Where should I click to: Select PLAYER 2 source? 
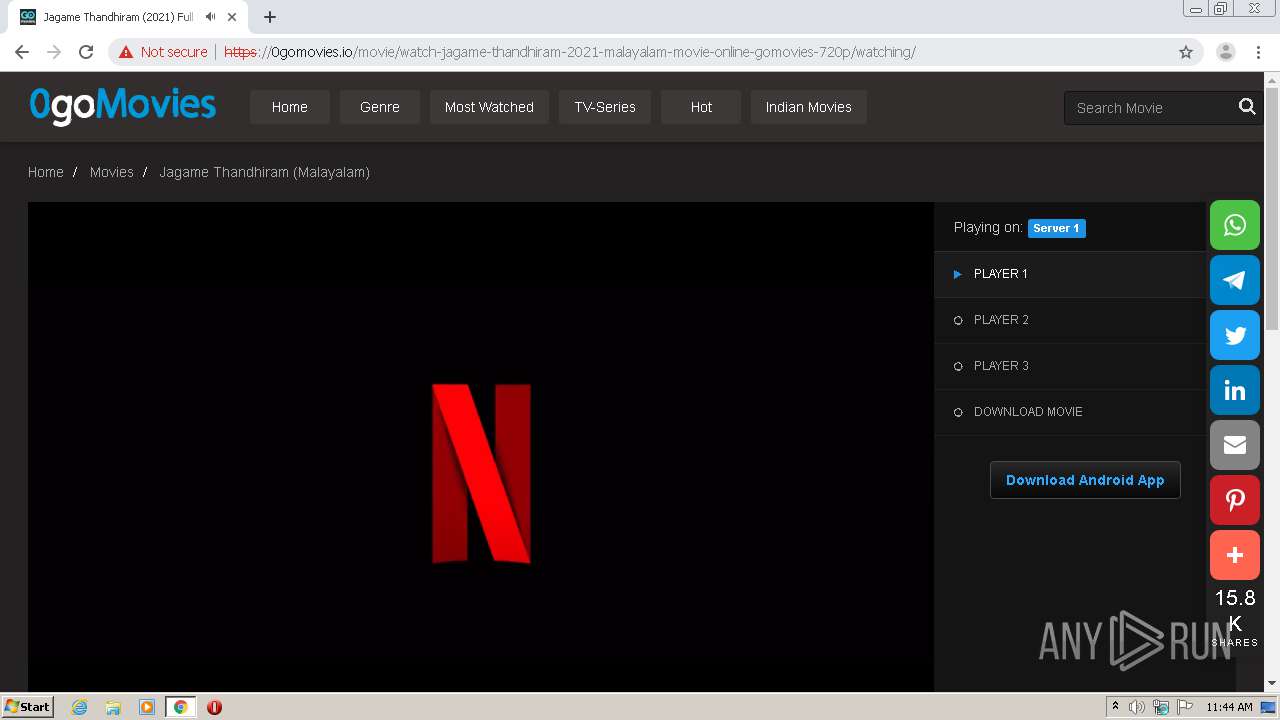point(1070,320)
